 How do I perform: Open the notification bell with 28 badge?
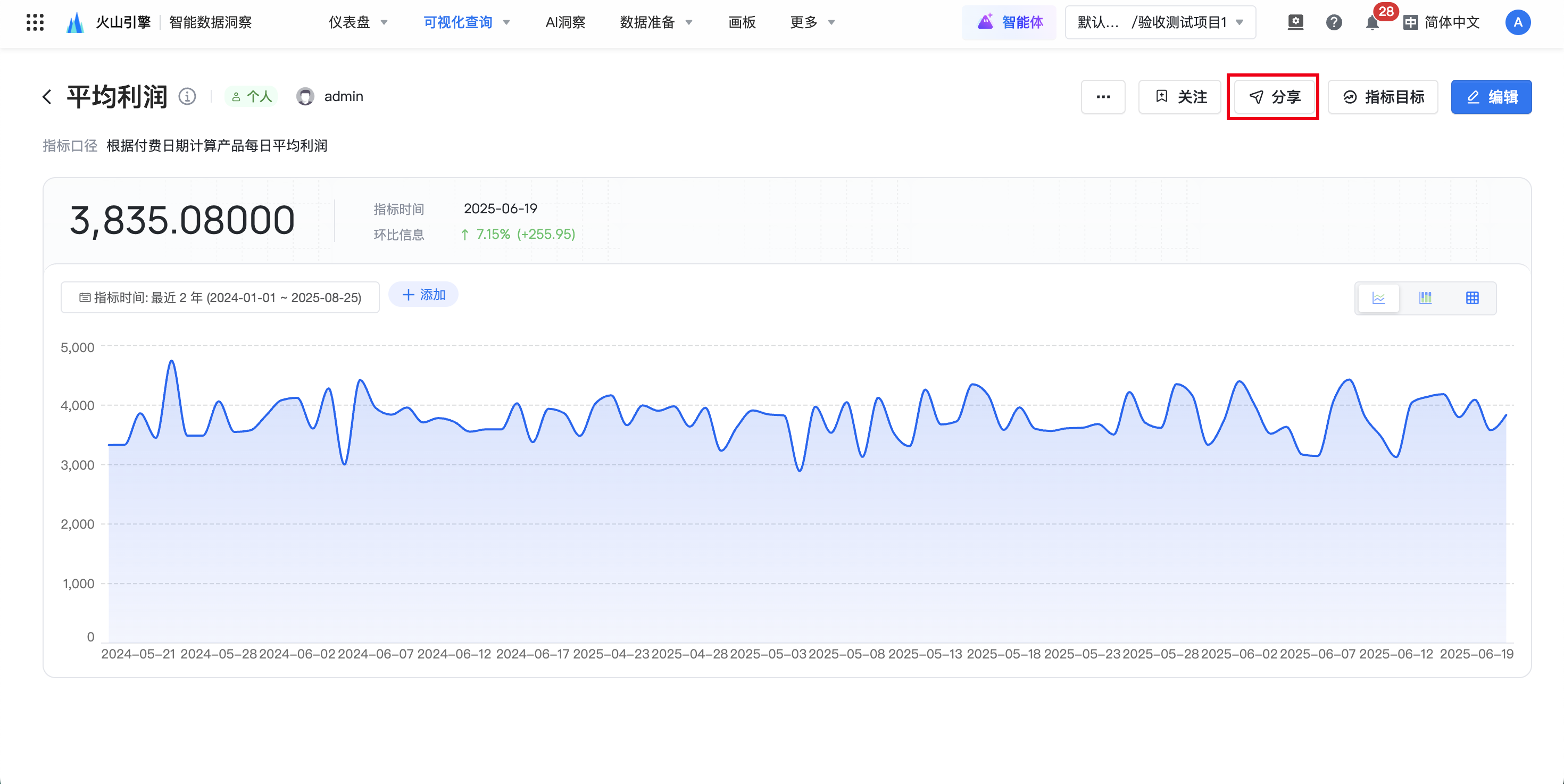click(1371, 23)
